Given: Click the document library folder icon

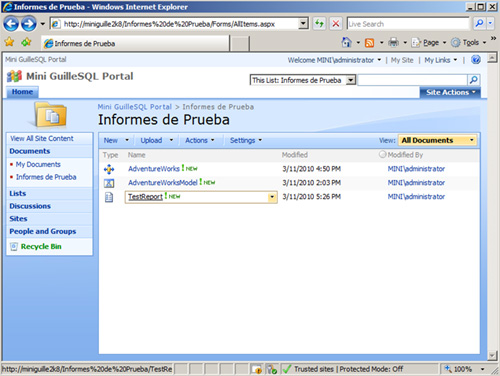Looking at the screenshot, I should [51, 115].
